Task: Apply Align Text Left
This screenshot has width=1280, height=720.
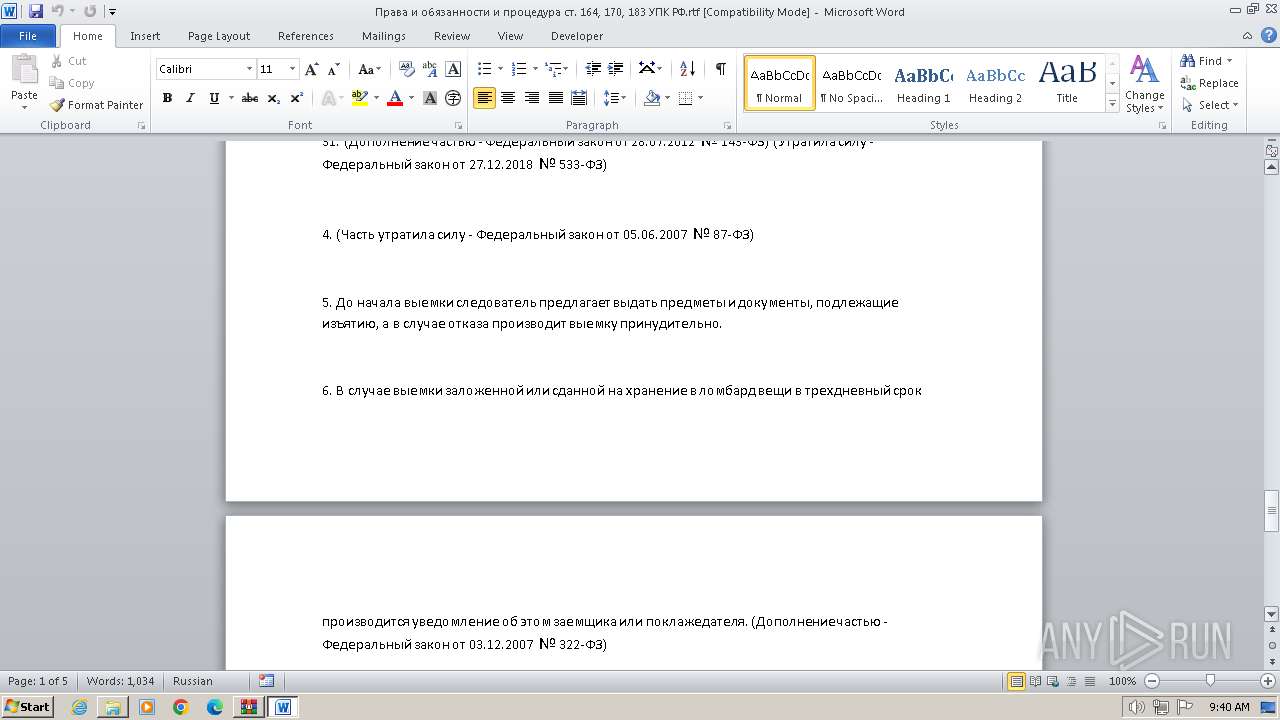Action: click(x=484, y=98)
